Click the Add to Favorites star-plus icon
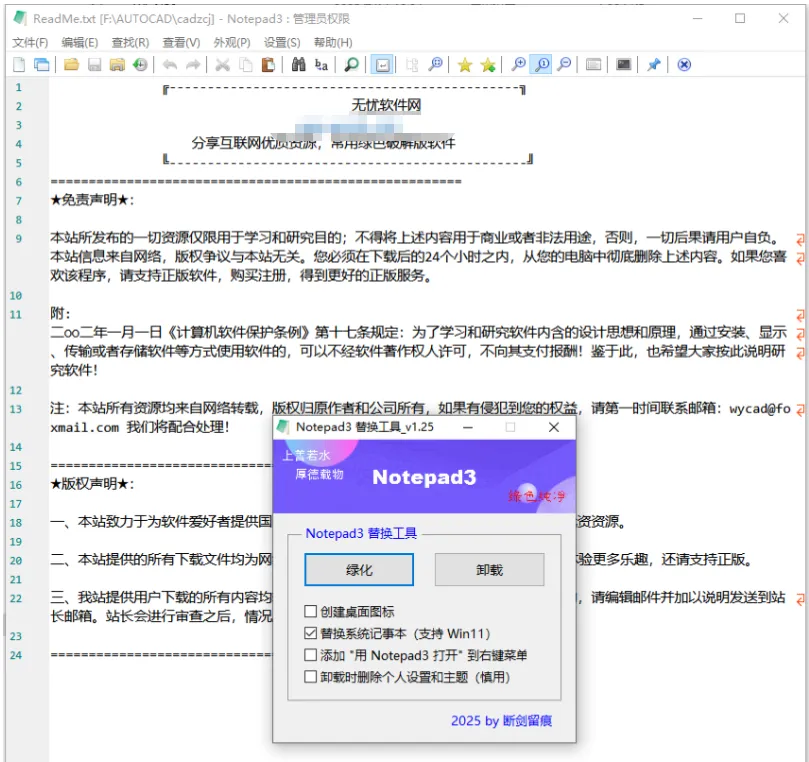This screenshot has height=762, width=809. [x=488, y=64]
